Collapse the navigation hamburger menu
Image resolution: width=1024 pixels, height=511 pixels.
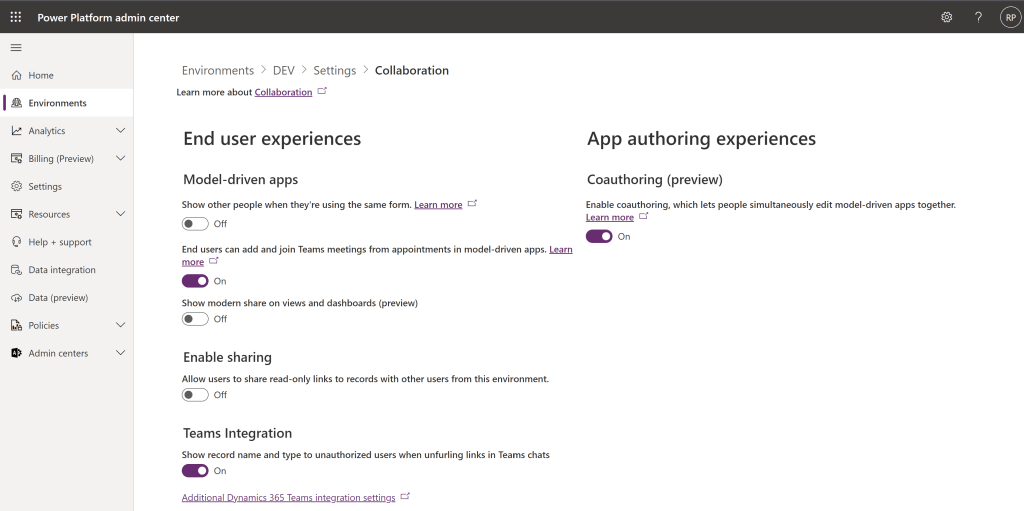pos(16,48)
